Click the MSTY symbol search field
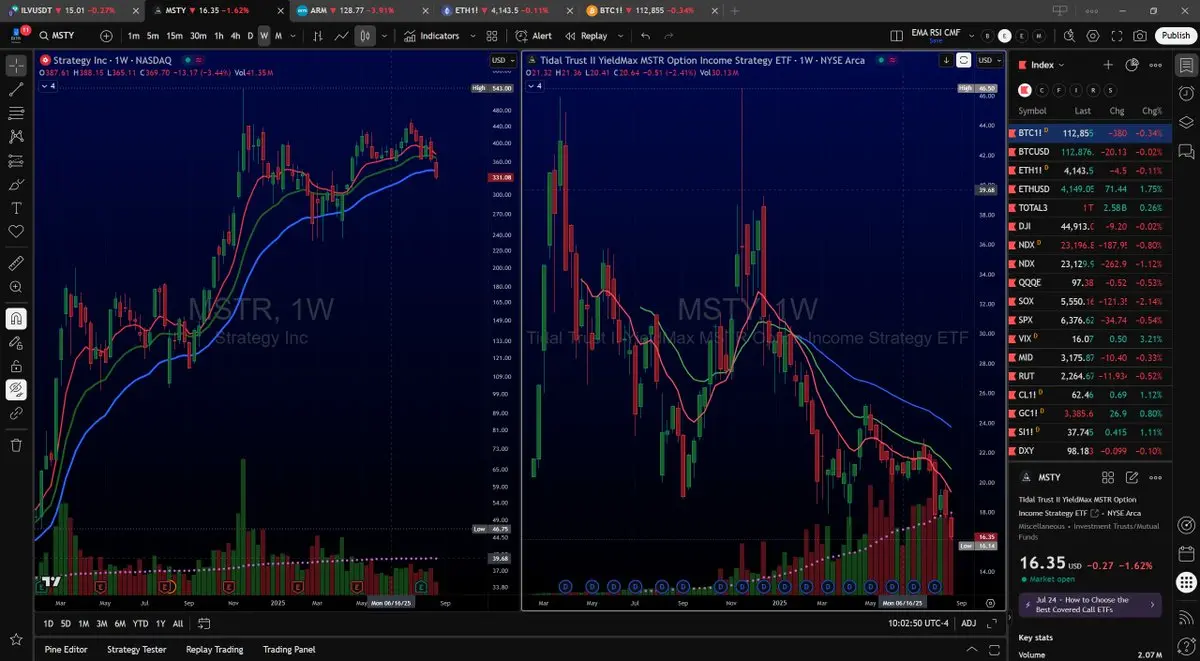The image size is (1200, 661). tap(65, 35)
